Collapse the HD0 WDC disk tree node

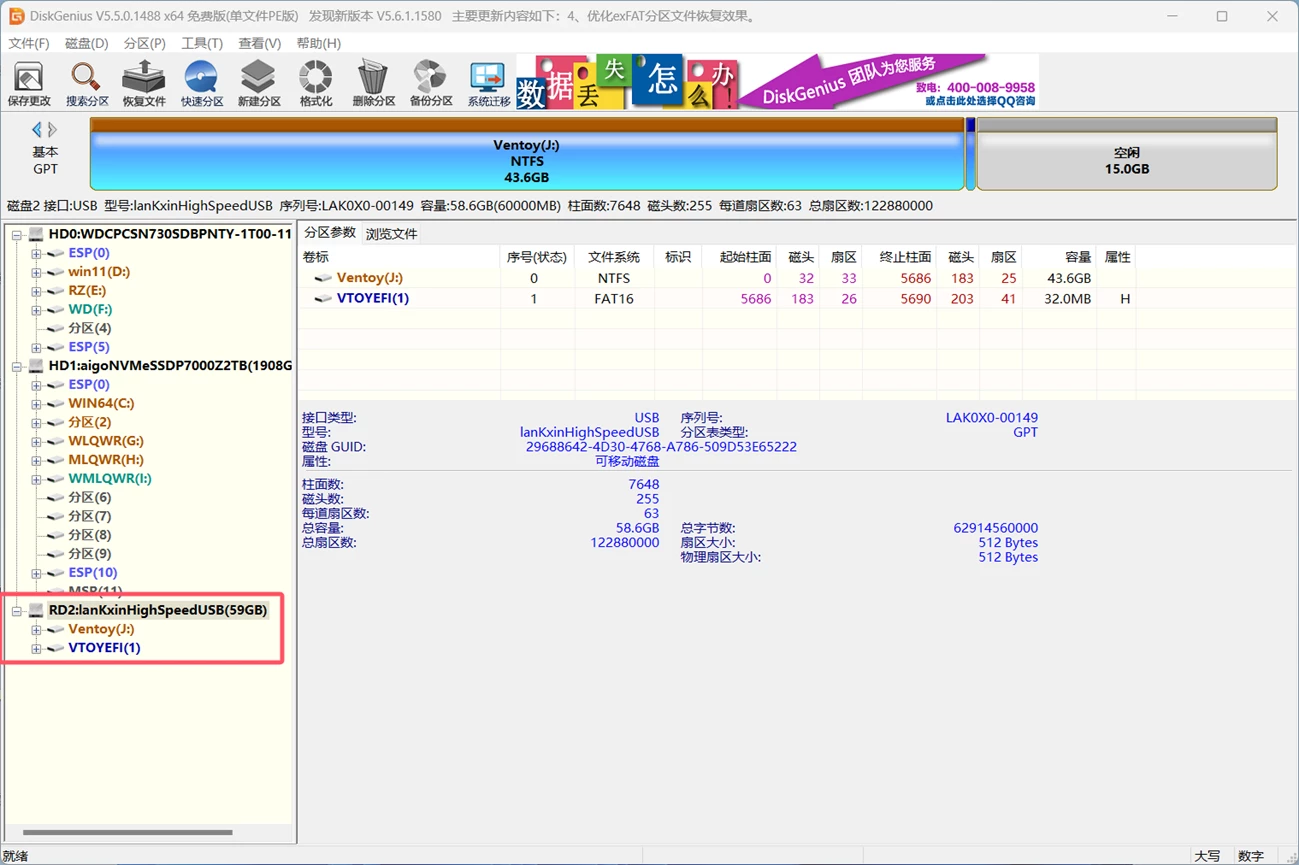tap(17, 235)
